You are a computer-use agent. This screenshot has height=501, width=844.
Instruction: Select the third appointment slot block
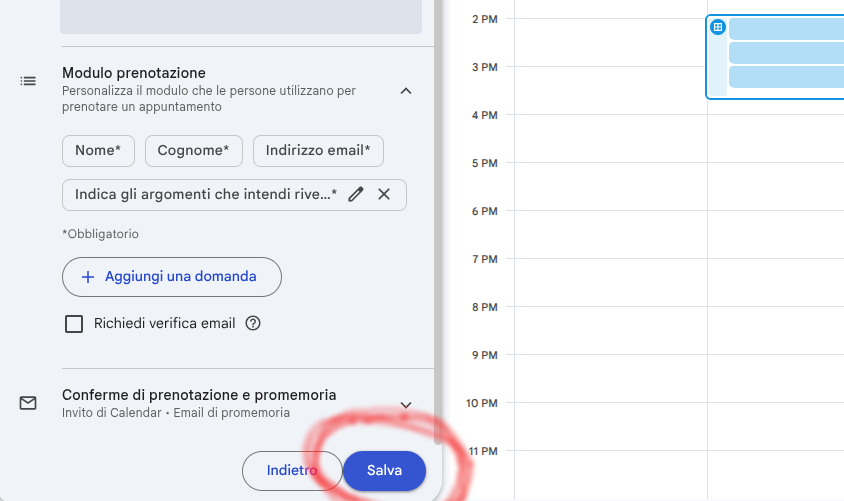click(786, 76)
